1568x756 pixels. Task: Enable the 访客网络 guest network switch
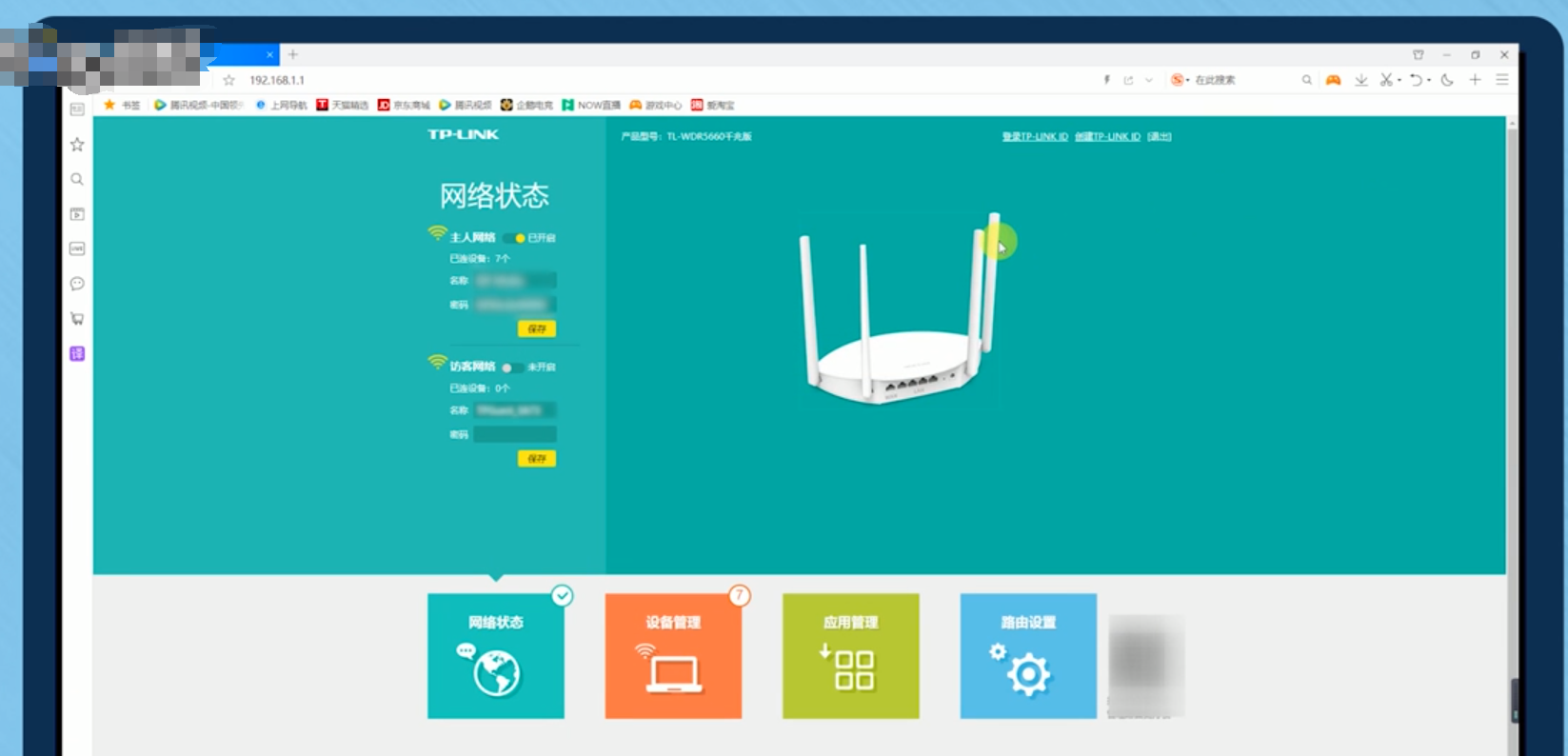point(512,368)
